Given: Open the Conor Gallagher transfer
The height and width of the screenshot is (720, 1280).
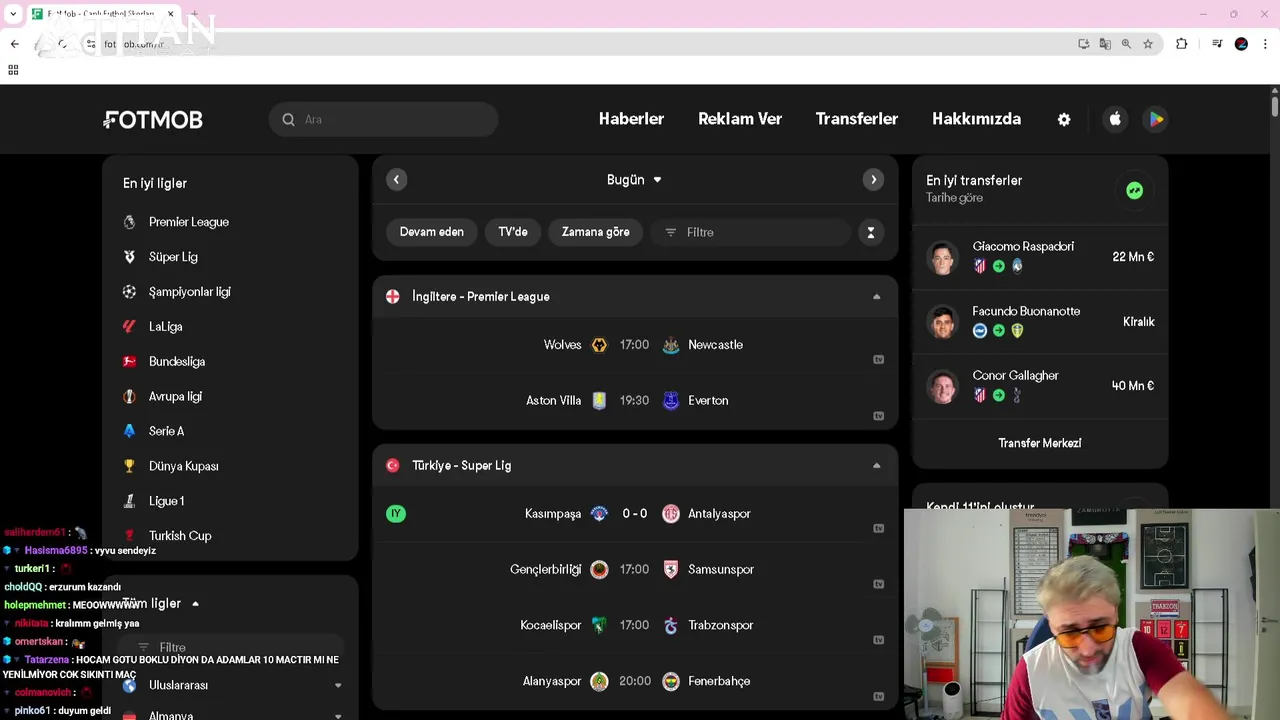Looking at the screenshot, I should click(1040, 386).
